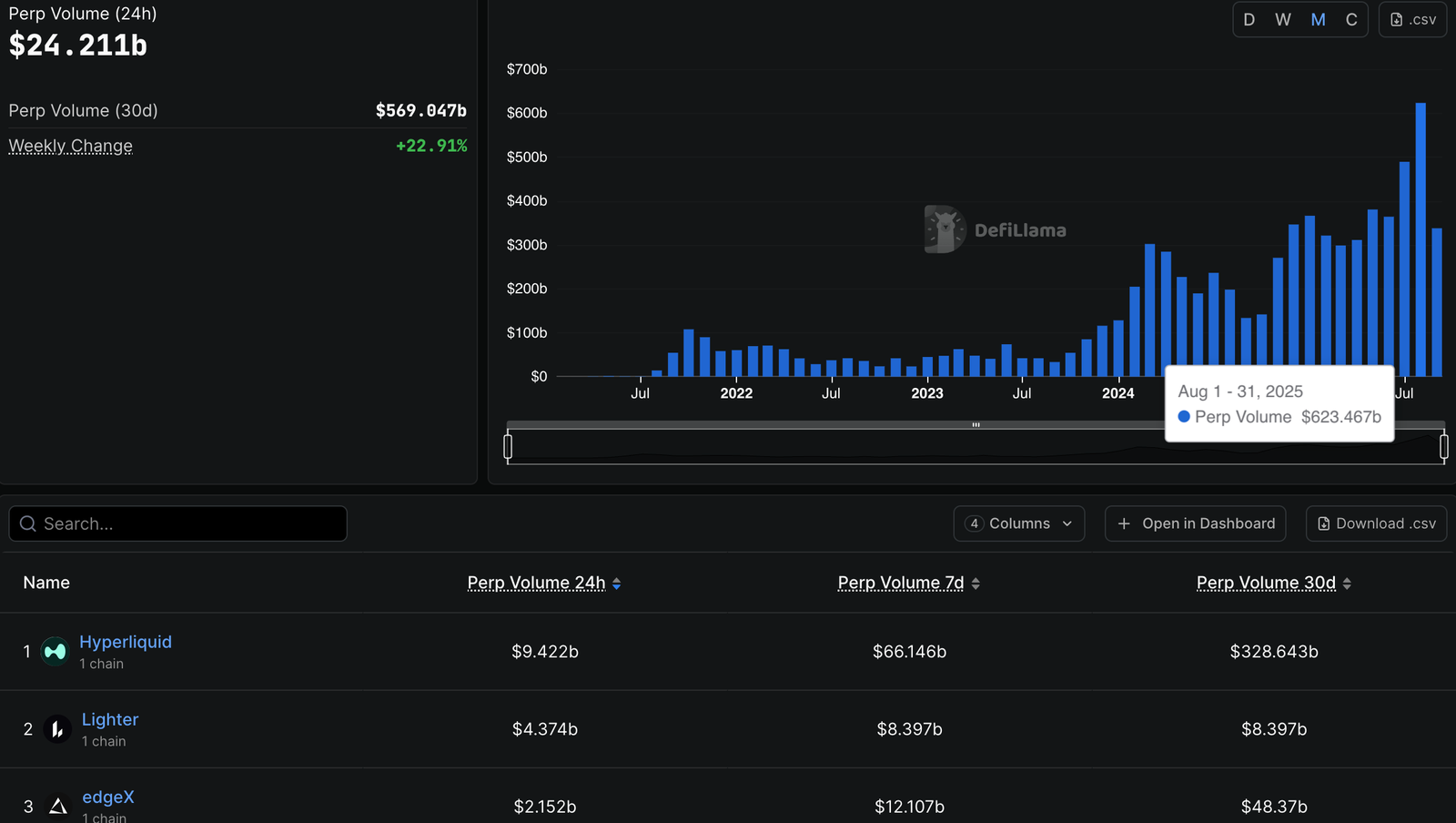Screen dimensions: 1456x823
Task: Click the DefiLlama watermark logo
Action: click(945, 229)
